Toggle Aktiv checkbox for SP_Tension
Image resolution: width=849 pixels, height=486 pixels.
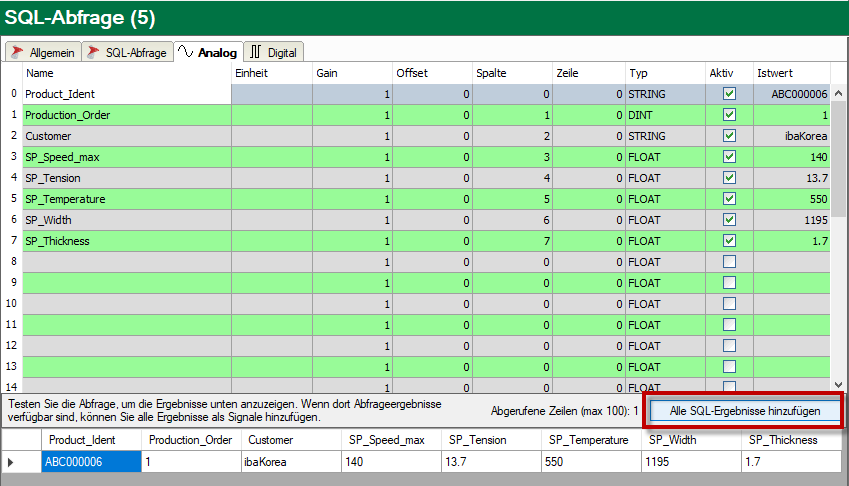729,178
